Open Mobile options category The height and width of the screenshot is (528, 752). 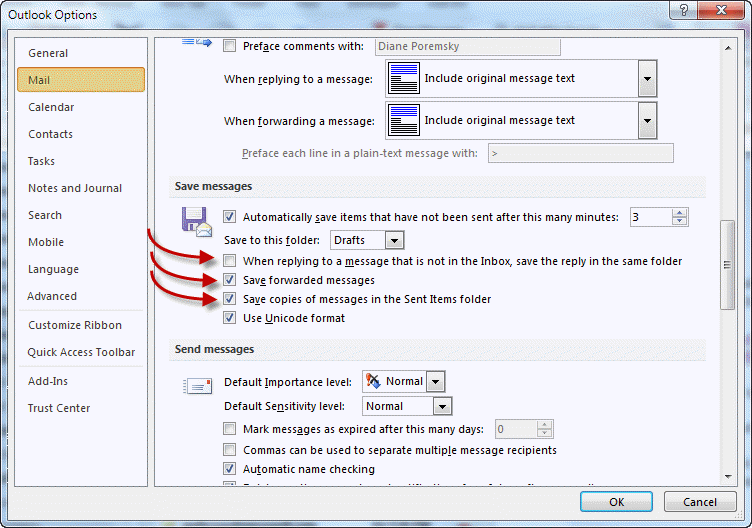pyautogui.click(x=81, y=242)
